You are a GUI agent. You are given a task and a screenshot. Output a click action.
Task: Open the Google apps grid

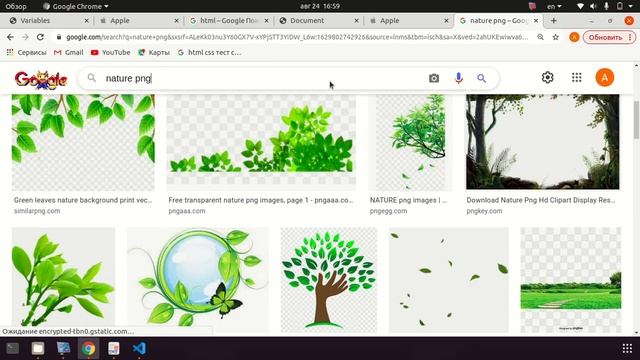coord(576,77)
